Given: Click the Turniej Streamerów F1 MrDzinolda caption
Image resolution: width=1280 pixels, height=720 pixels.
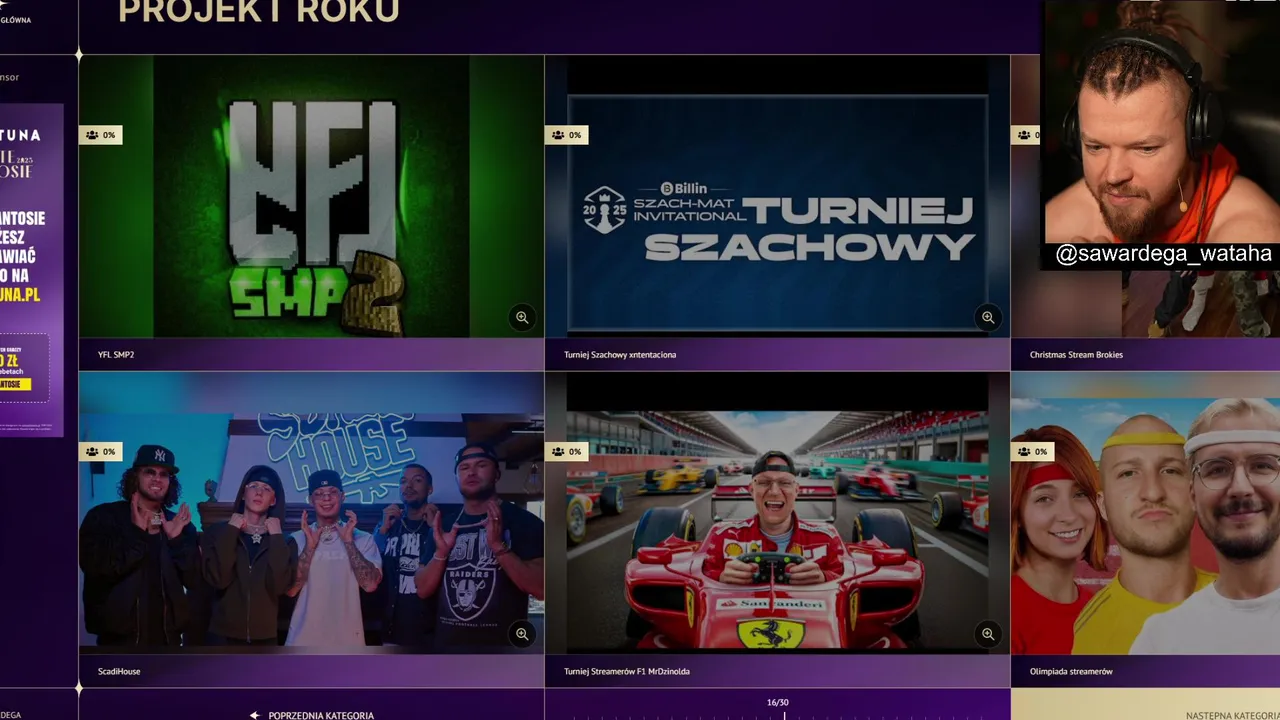Looking at the screenshot, I should click(x=627, y=672).
